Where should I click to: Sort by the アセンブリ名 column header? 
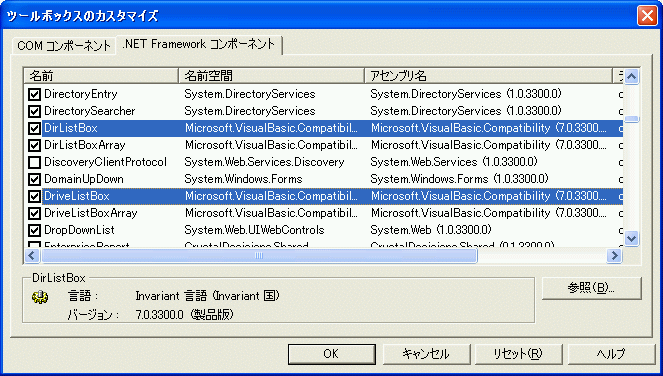coord(488,76)
